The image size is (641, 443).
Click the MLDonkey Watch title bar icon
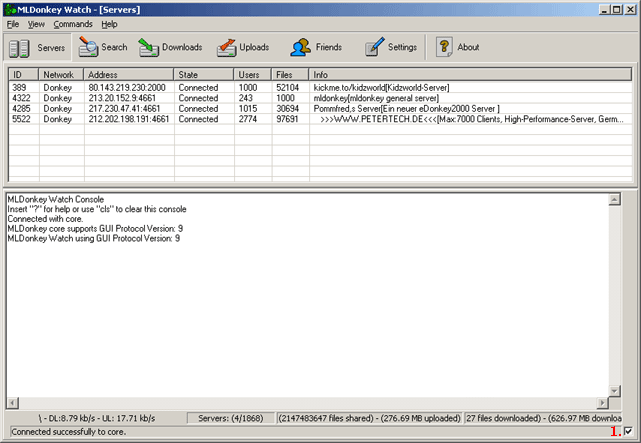9,9
